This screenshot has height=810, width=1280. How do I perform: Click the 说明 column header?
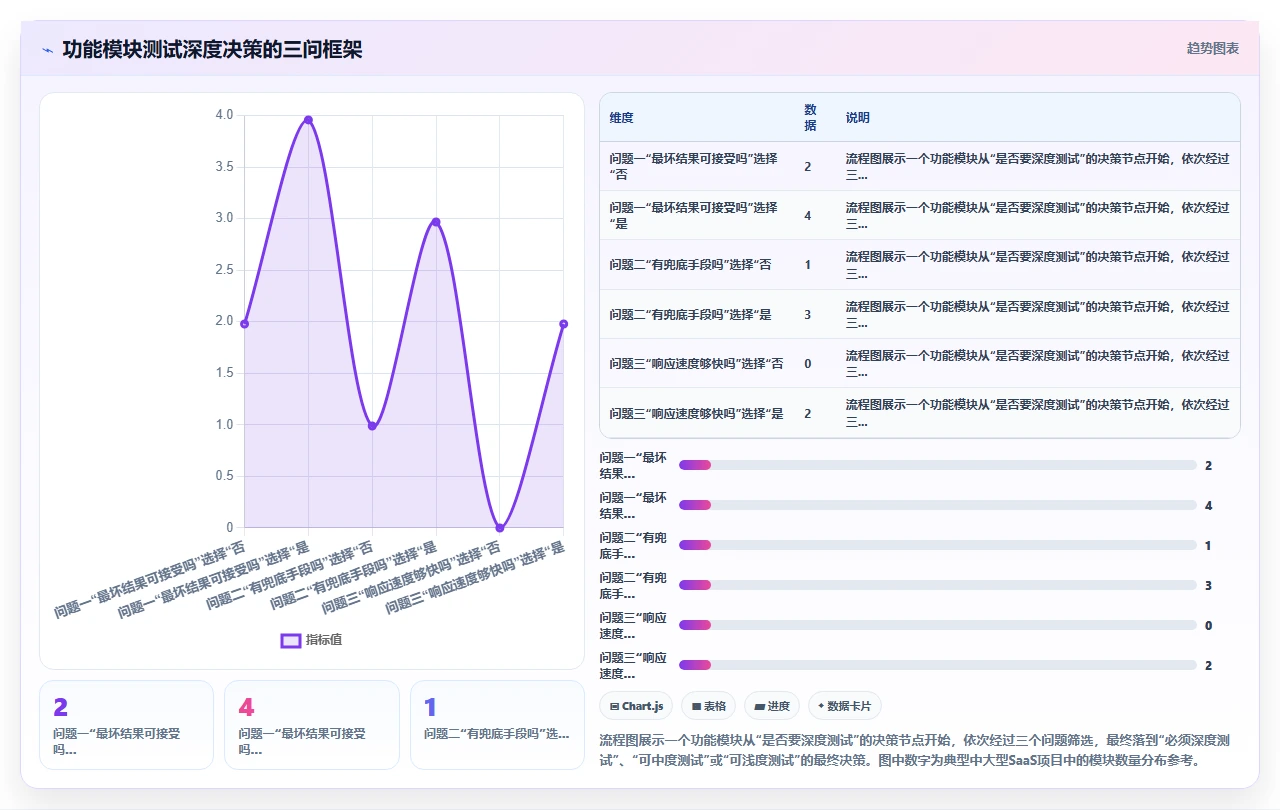point(858,118)
